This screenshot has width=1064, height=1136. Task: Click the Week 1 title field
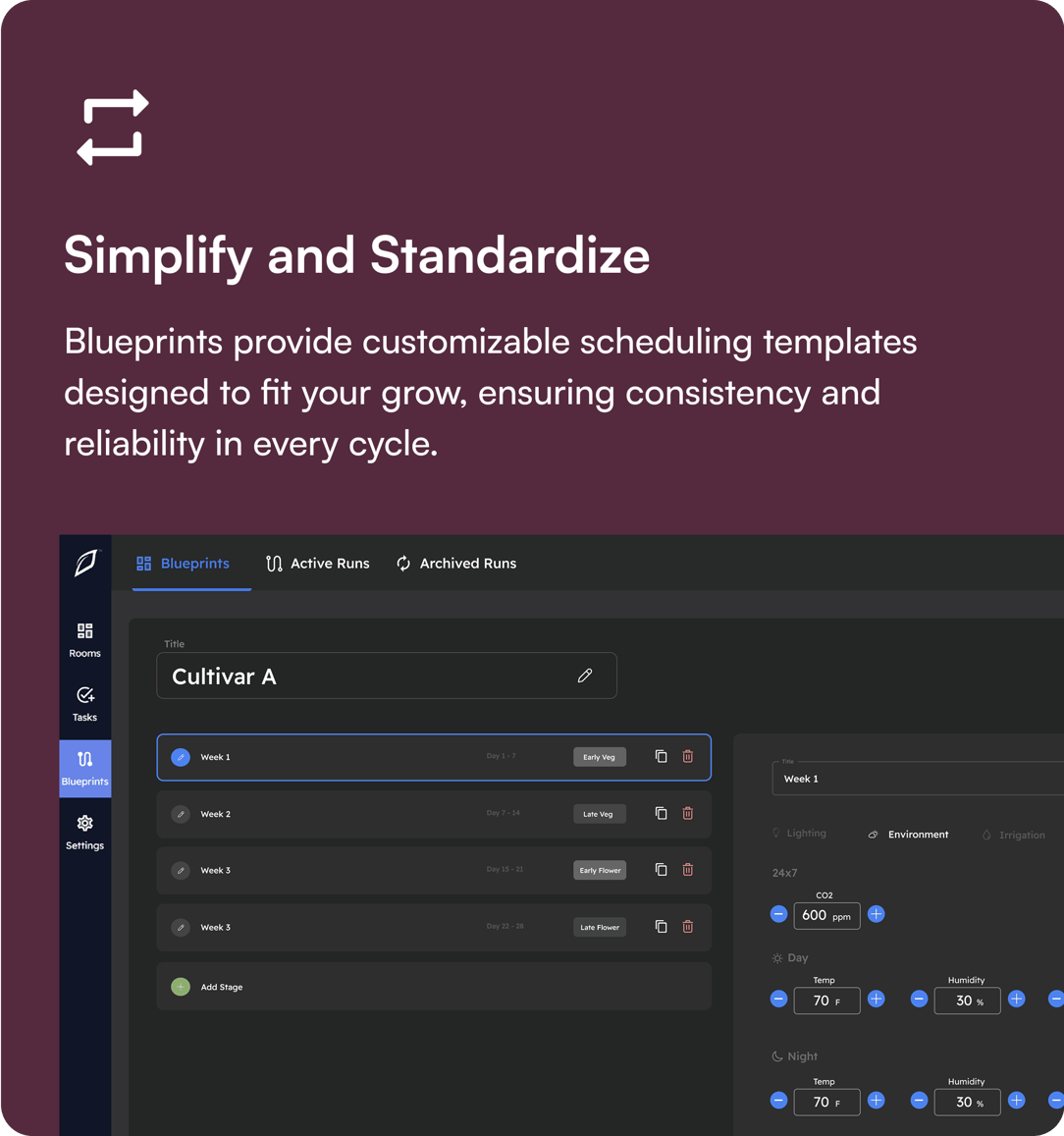pyautogui.click(x=918, y=778)
